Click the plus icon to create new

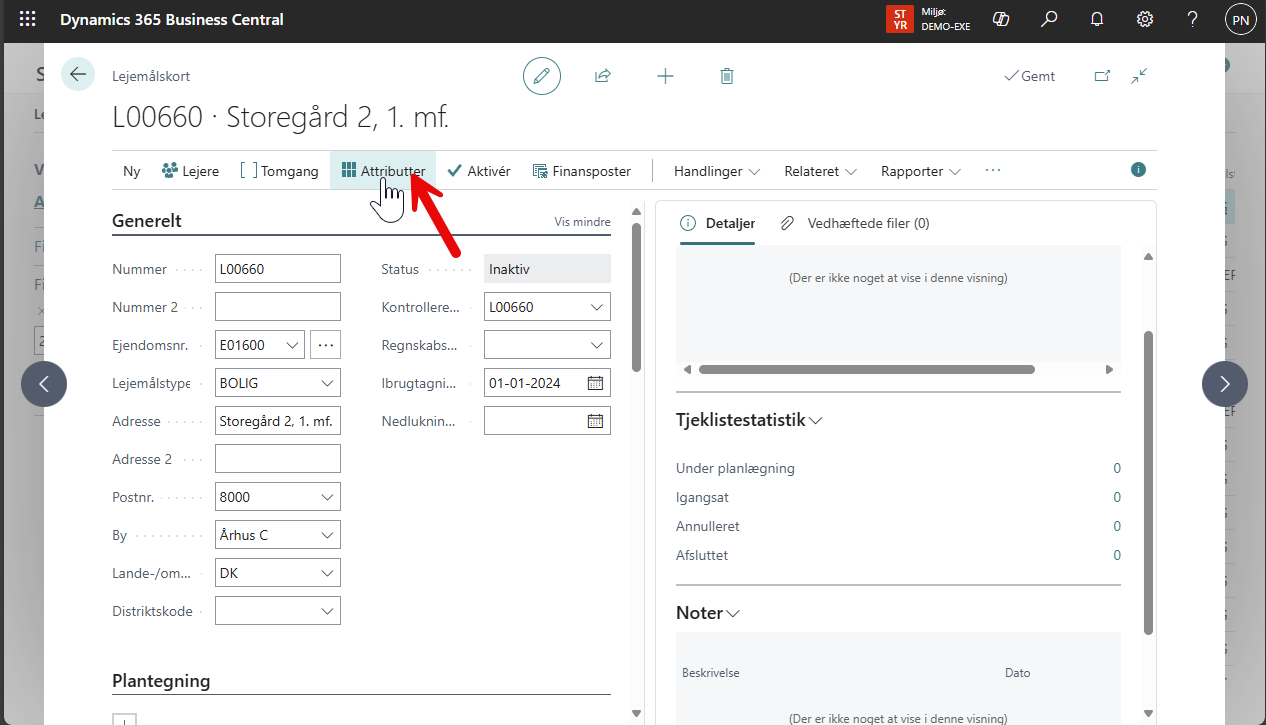(x=665, y=76)
